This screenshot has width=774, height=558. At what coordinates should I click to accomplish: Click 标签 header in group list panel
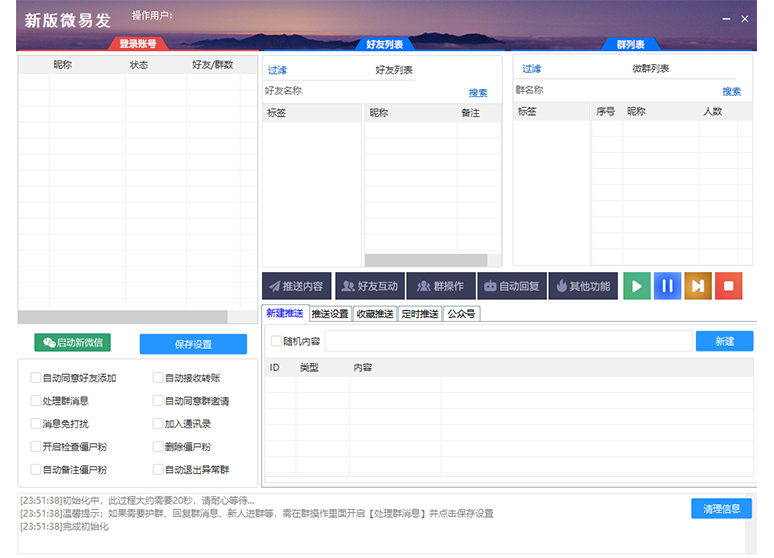tap(551, 111)
